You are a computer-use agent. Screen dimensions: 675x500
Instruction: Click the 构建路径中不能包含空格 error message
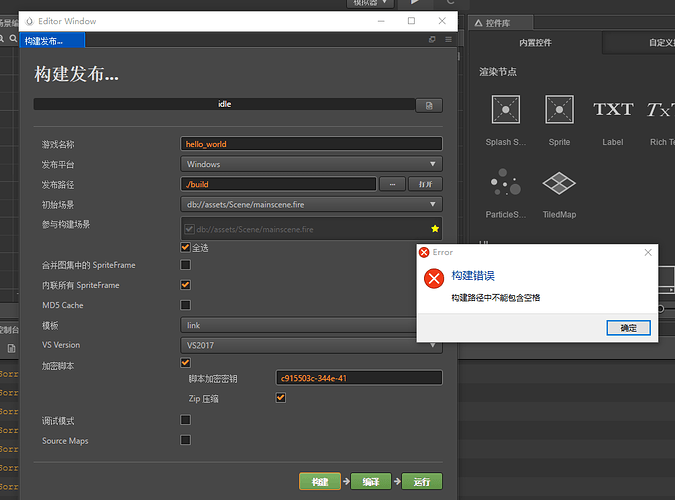click(495, 298)
